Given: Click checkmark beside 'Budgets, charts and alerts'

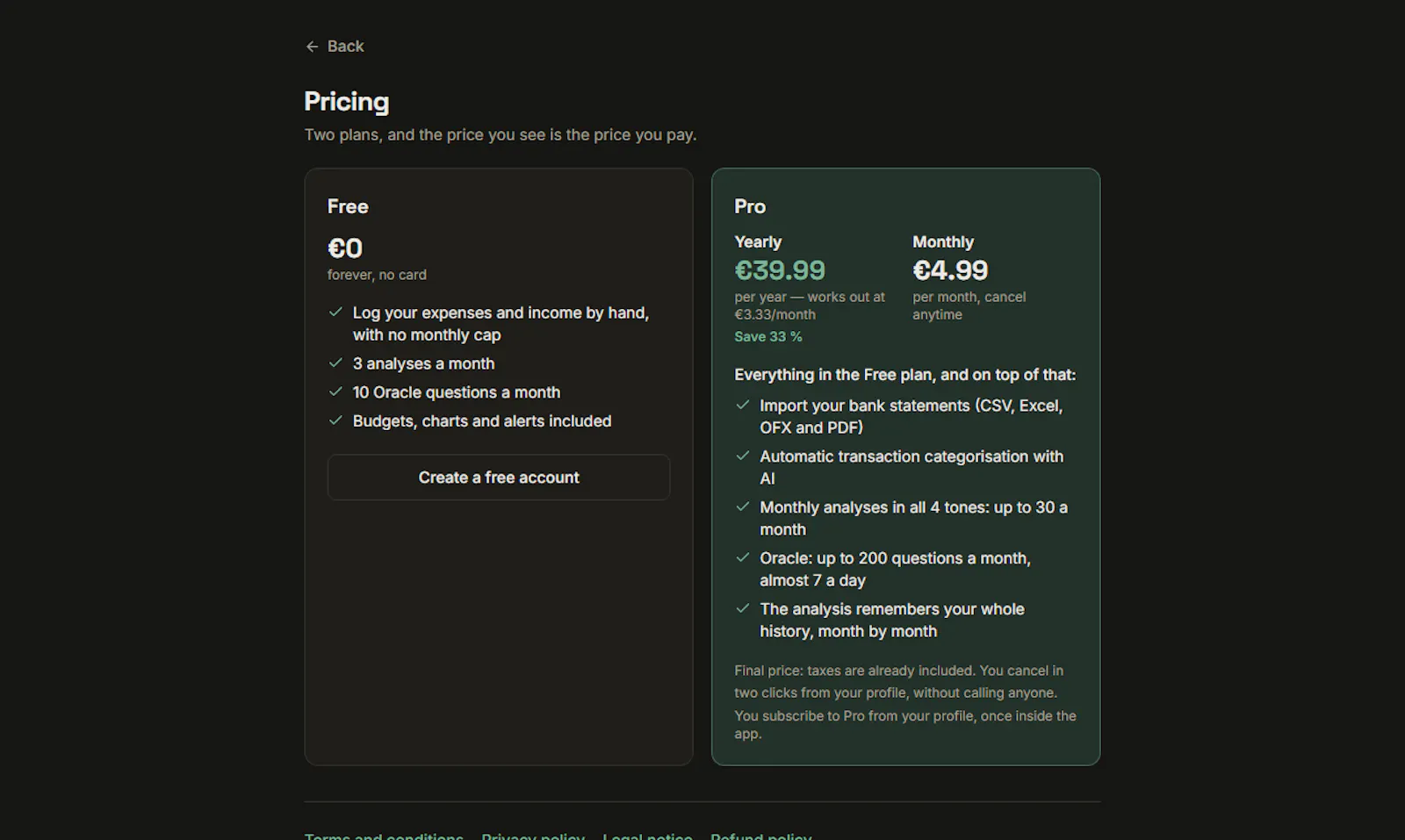Looking at the screenshot, I should [335, 420].
